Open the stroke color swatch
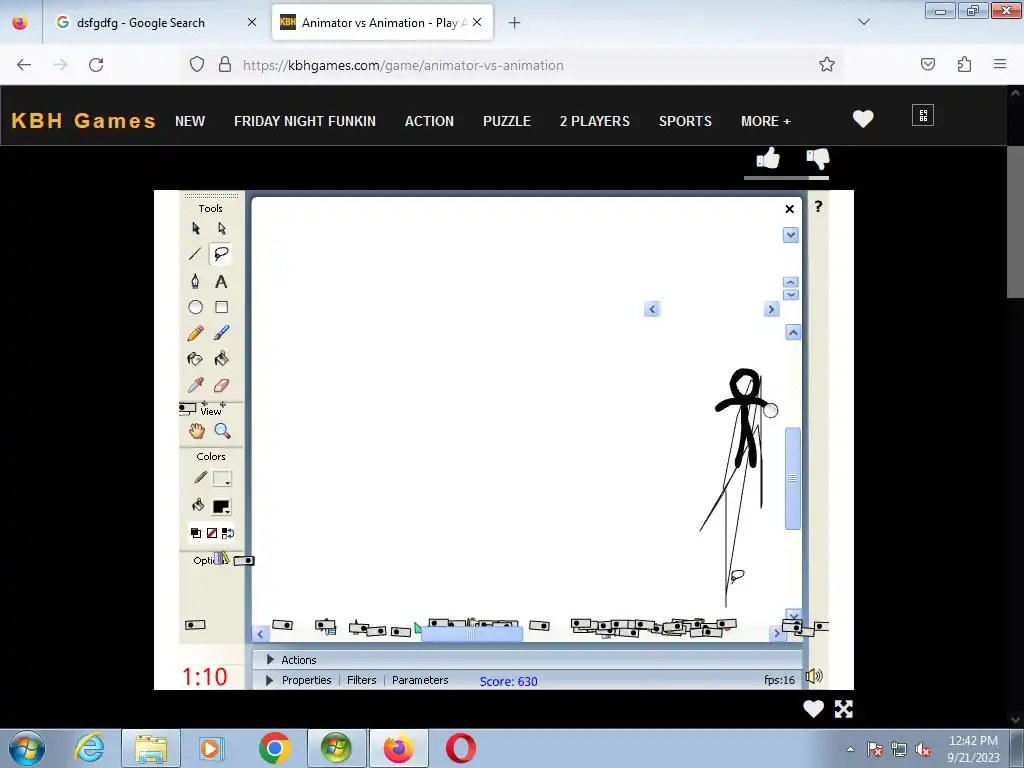 tap(222, 479)
